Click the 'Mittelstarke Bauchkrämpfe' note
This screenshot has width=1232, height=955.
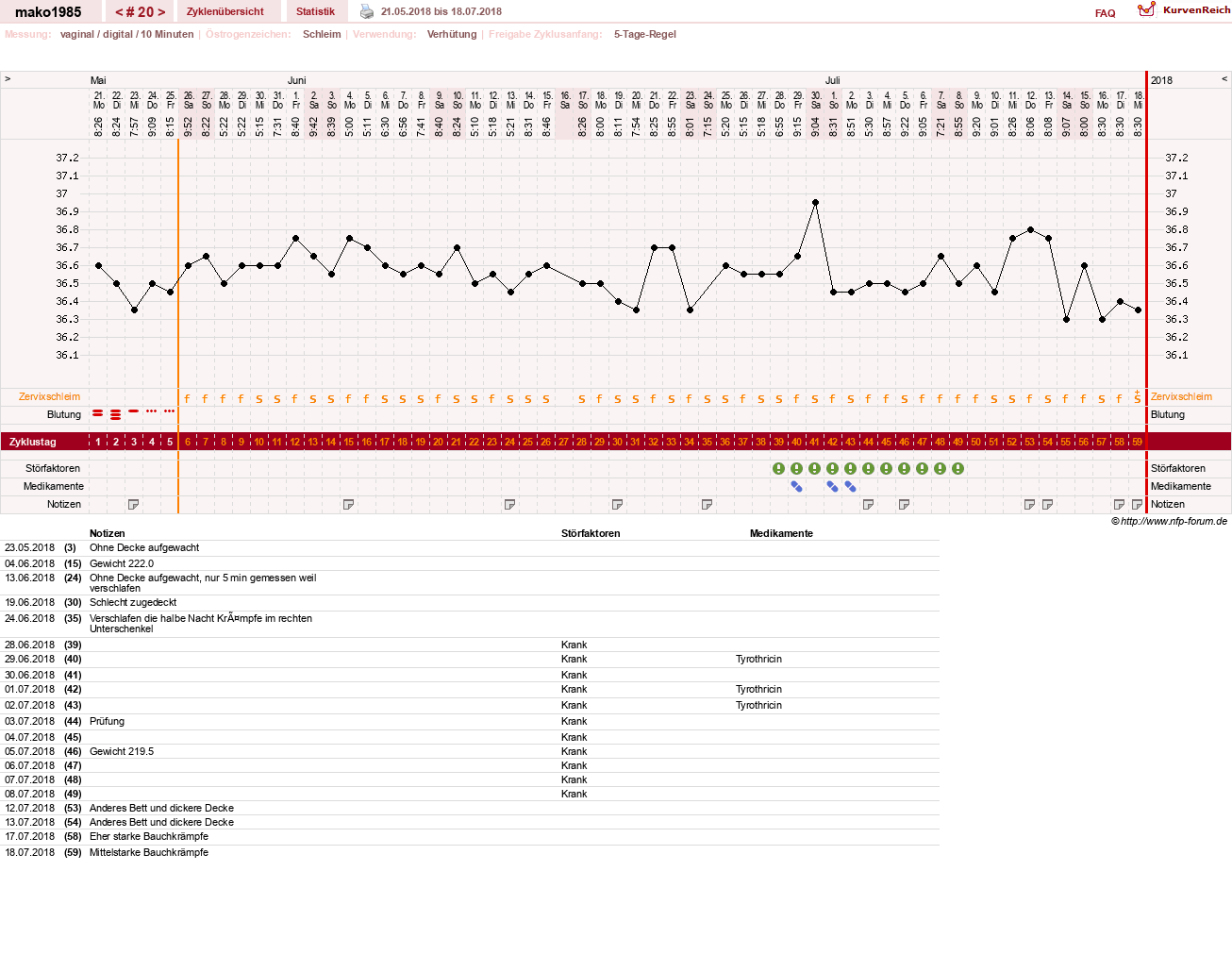149,853
